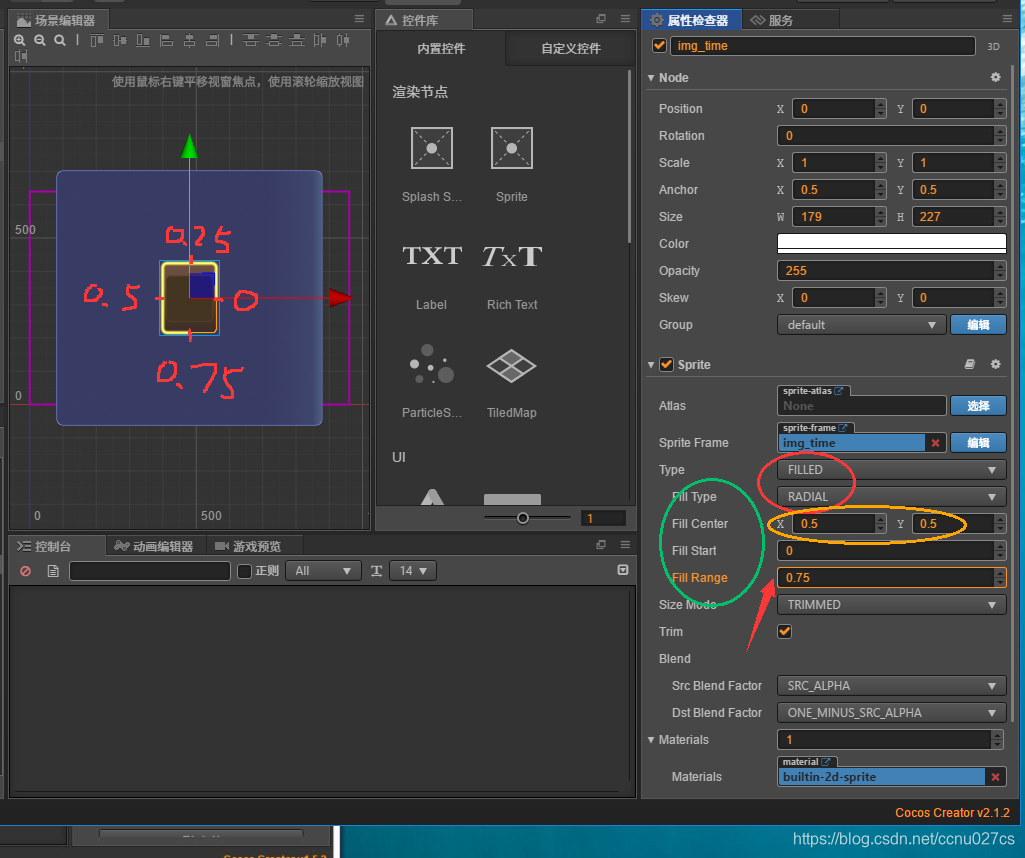Align selected nodes to top edge
The height and width of the screenshot is (858, 1025).
[97, 41]
